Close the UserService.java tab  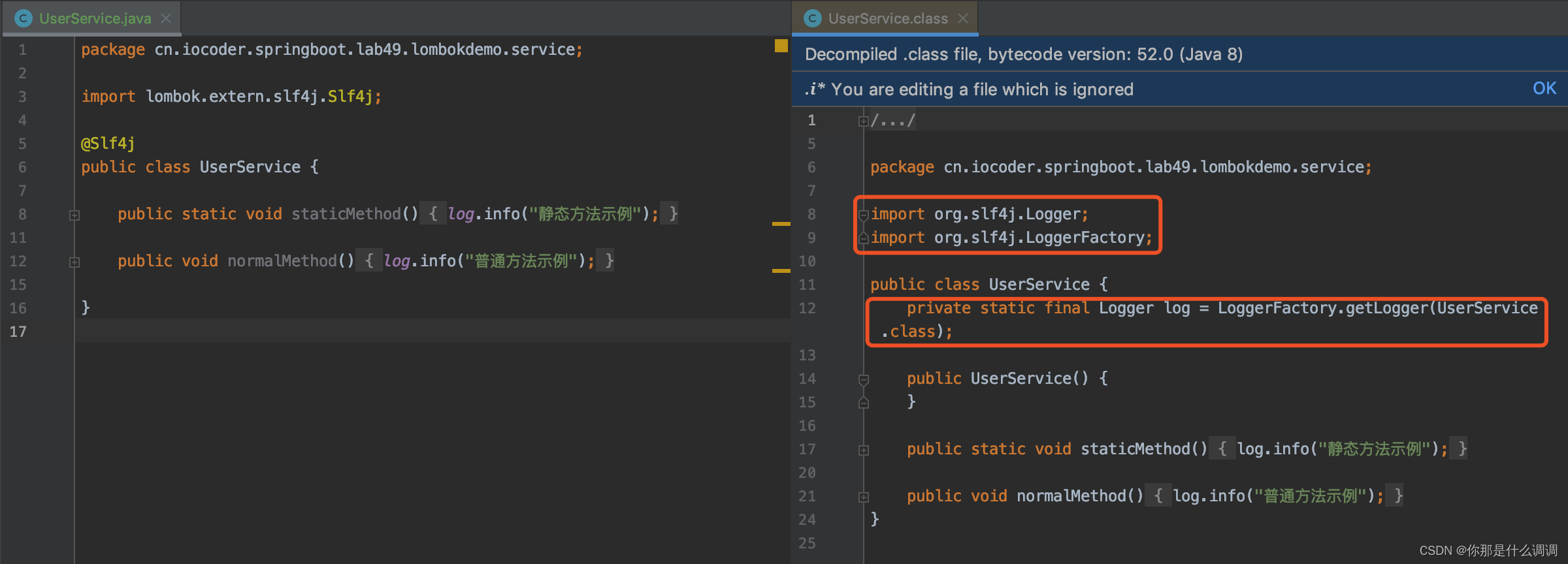tap(166, 18)
